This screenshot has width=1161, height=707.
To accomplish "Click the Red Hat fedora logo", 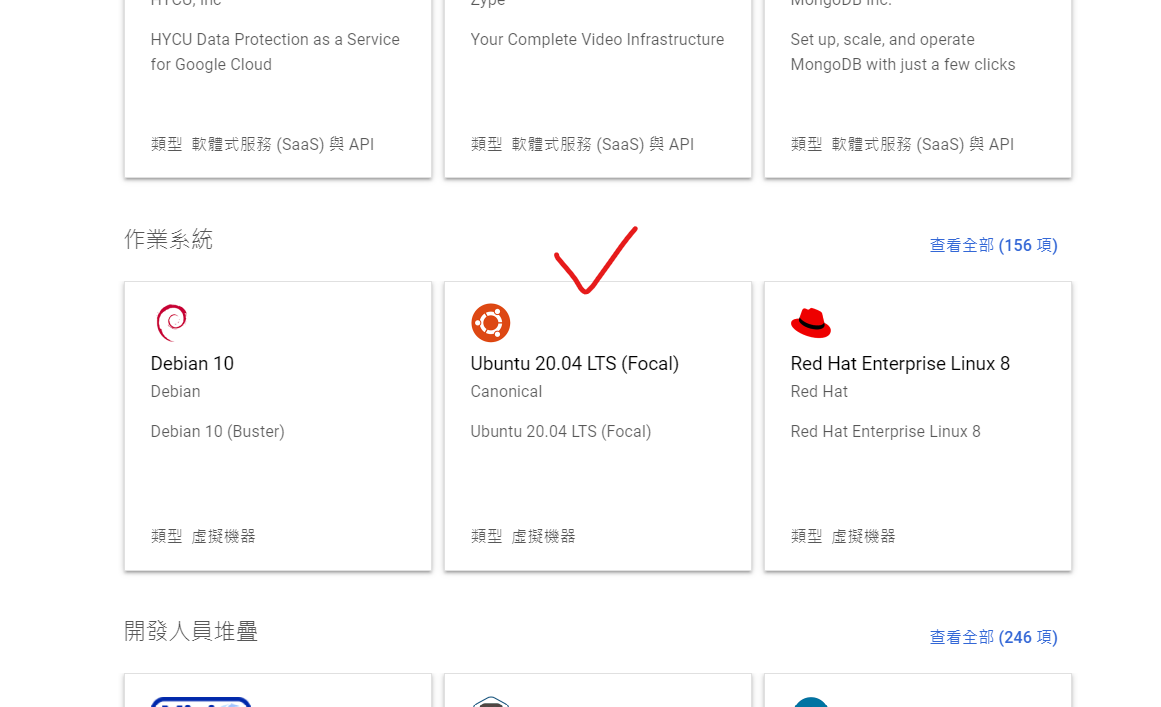I will pyautogui.click(x=811, y=324).
